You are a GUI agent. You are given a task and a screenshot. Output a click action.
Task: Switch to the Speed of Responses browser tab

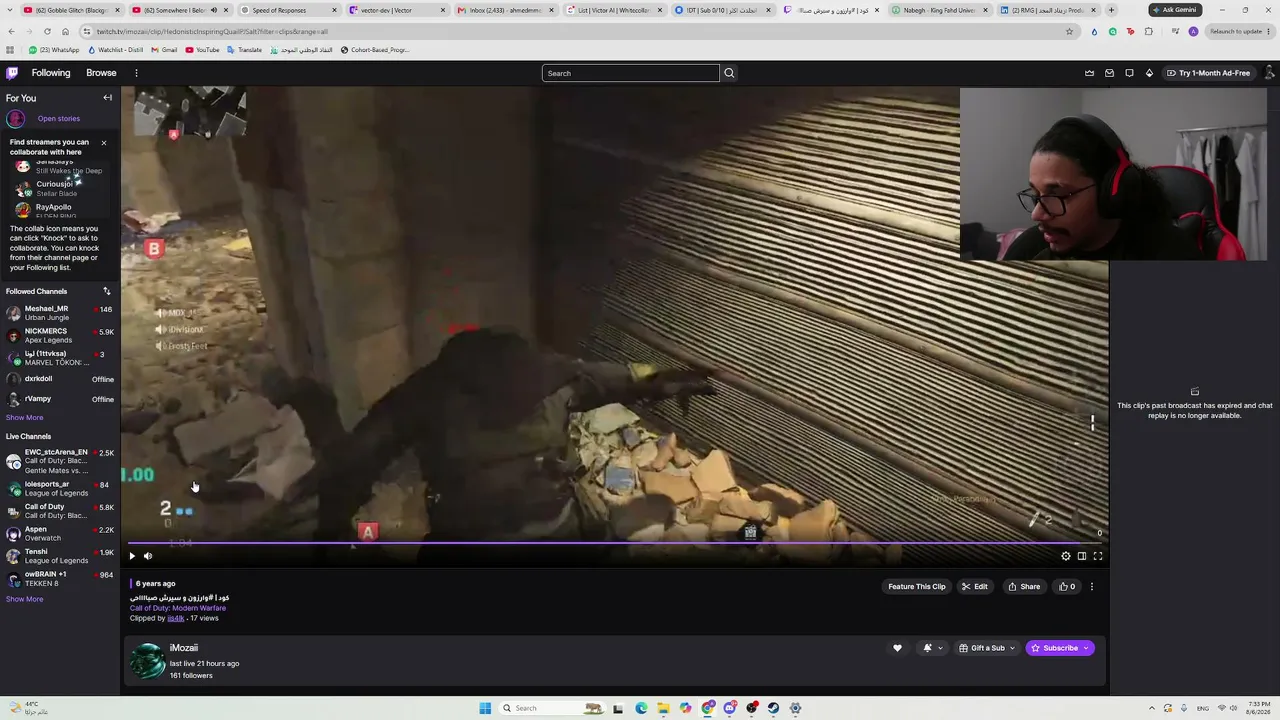(x=286, y=10)
